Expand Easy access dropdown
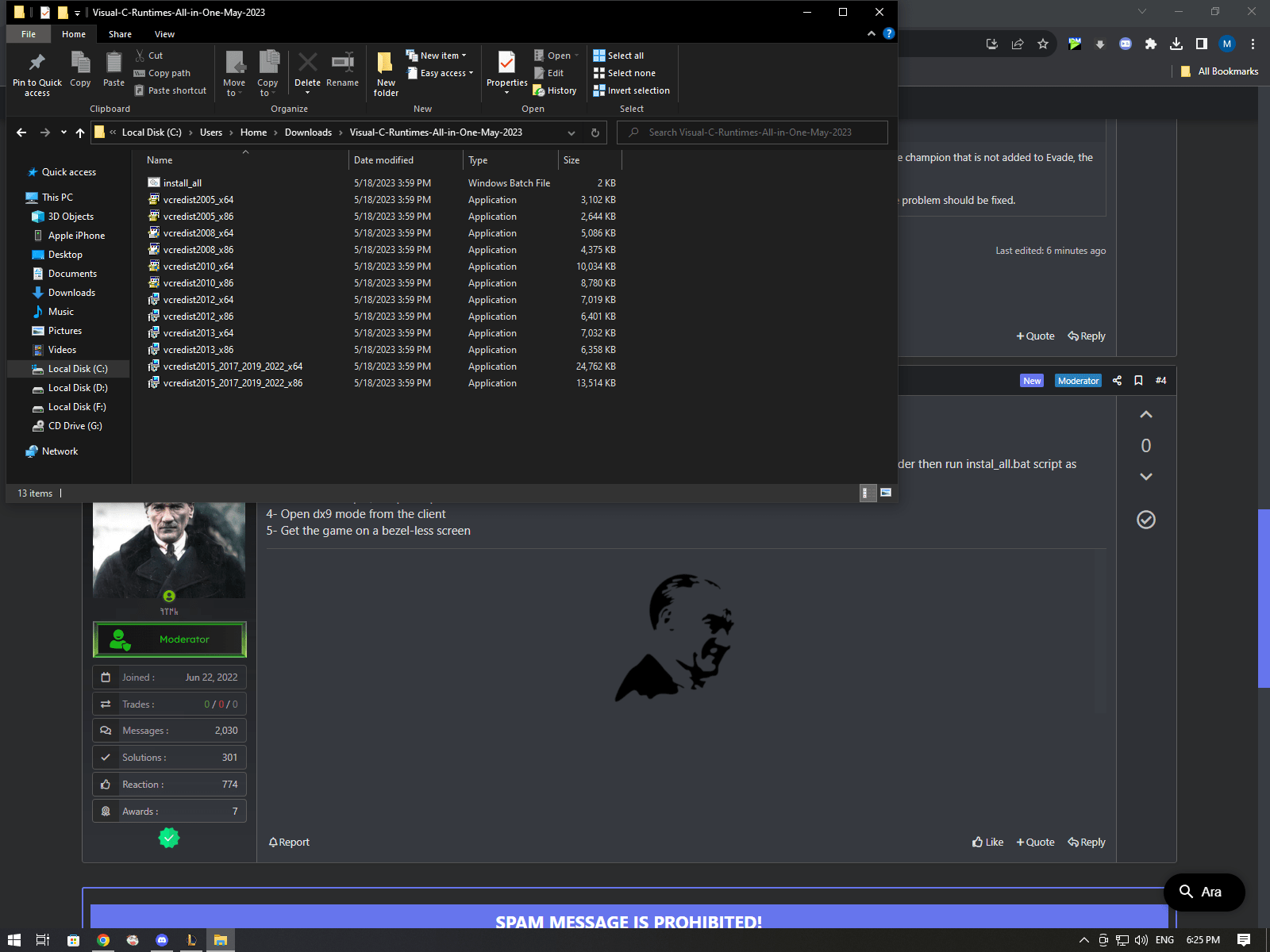 [440, 73]
